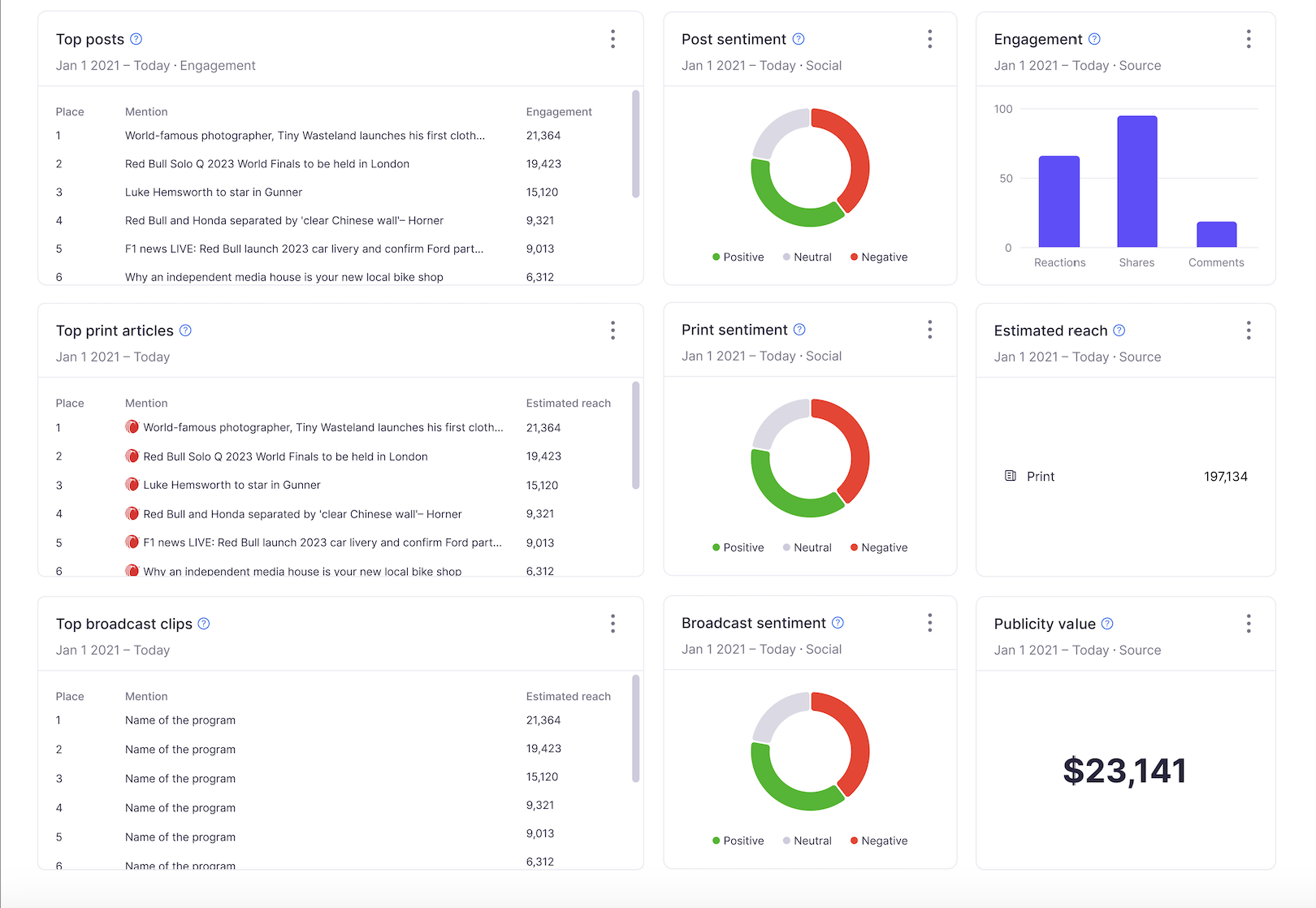Open Red Bull Solo Q print article
The height and width of the screenshot is (908, 1316).
click(x=285, y=456)
